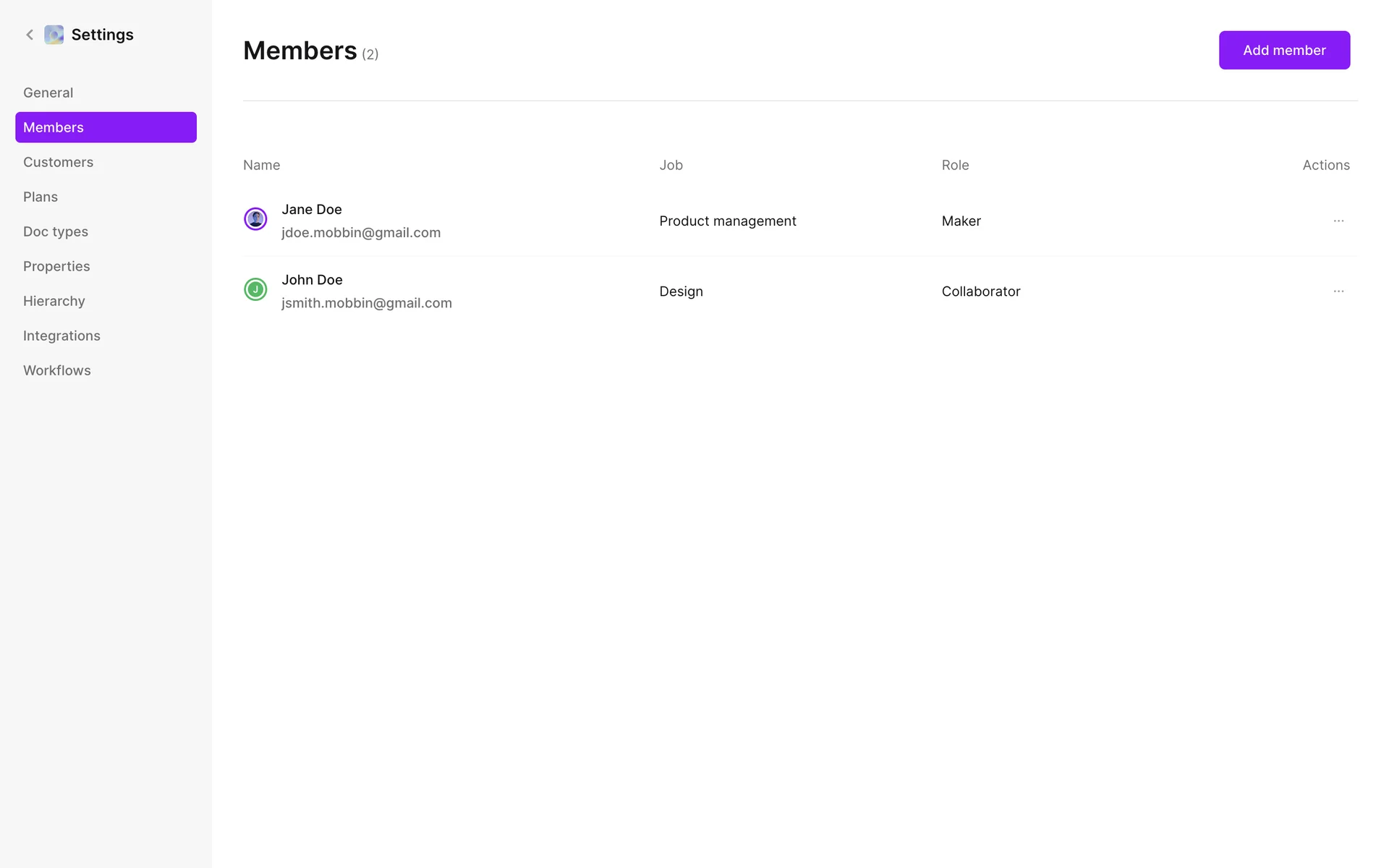The height and width of the screenshot is (868, 1389).
Task: Click the workspace logo icon
Action: [x=54, y=35]
